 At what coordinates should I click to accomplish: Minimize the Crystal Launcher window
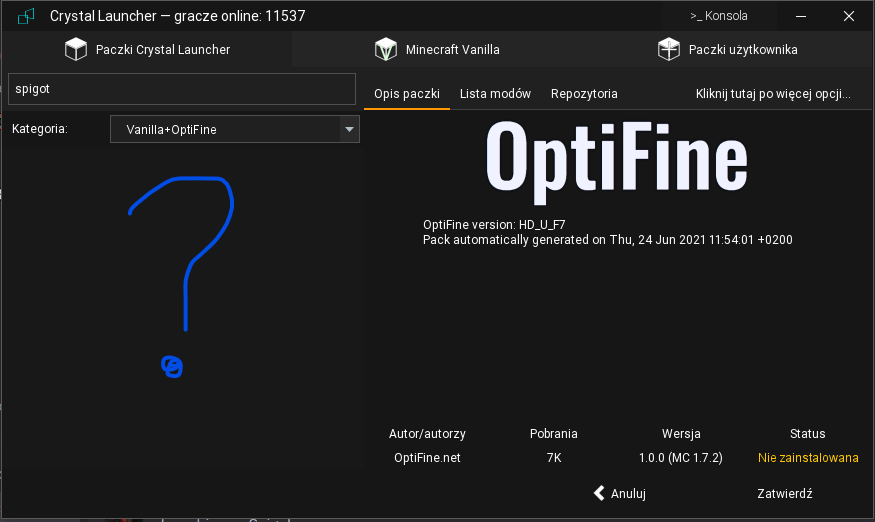click(801, 16)
